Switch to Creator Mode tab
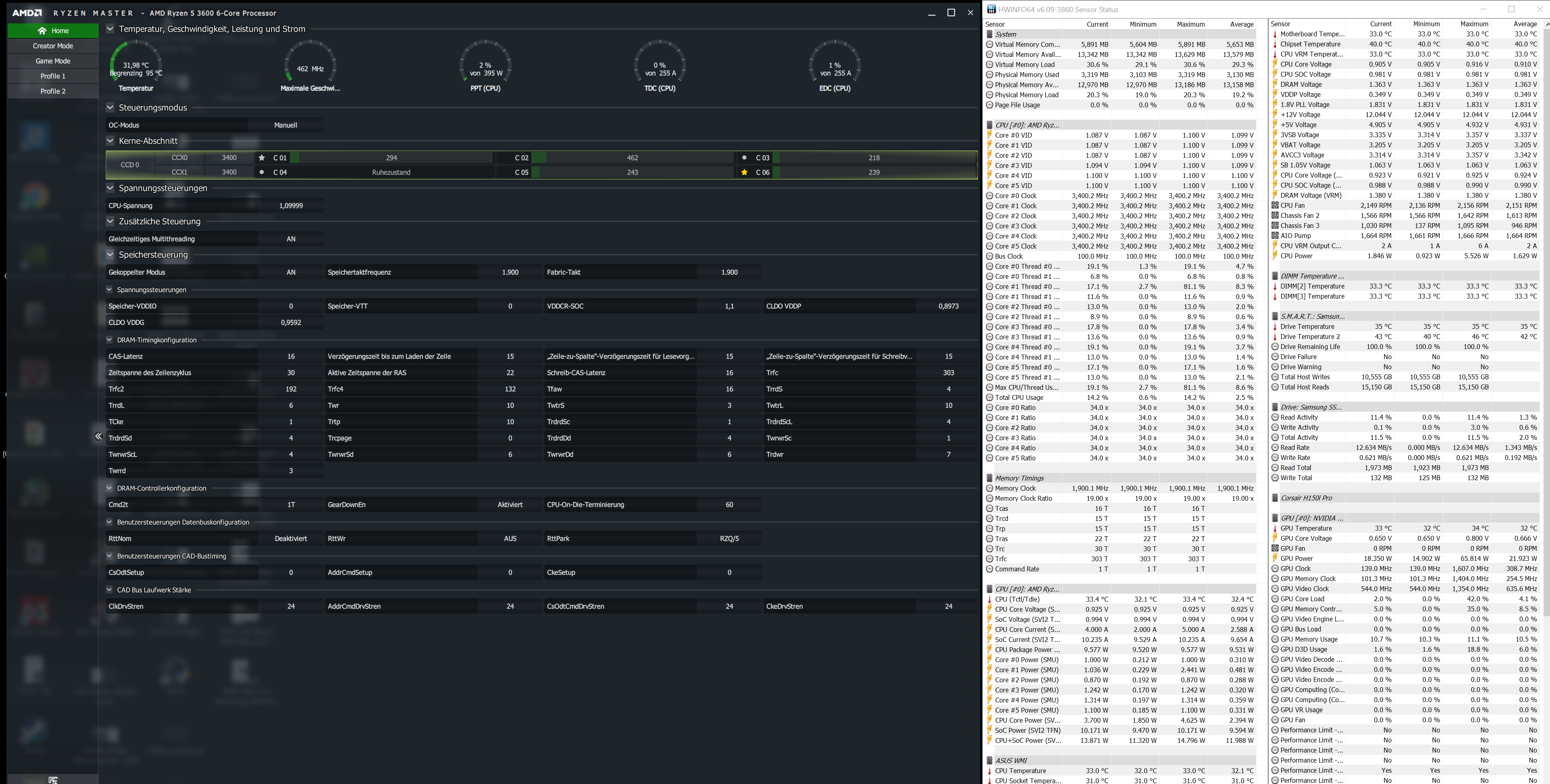 [53, 46]
